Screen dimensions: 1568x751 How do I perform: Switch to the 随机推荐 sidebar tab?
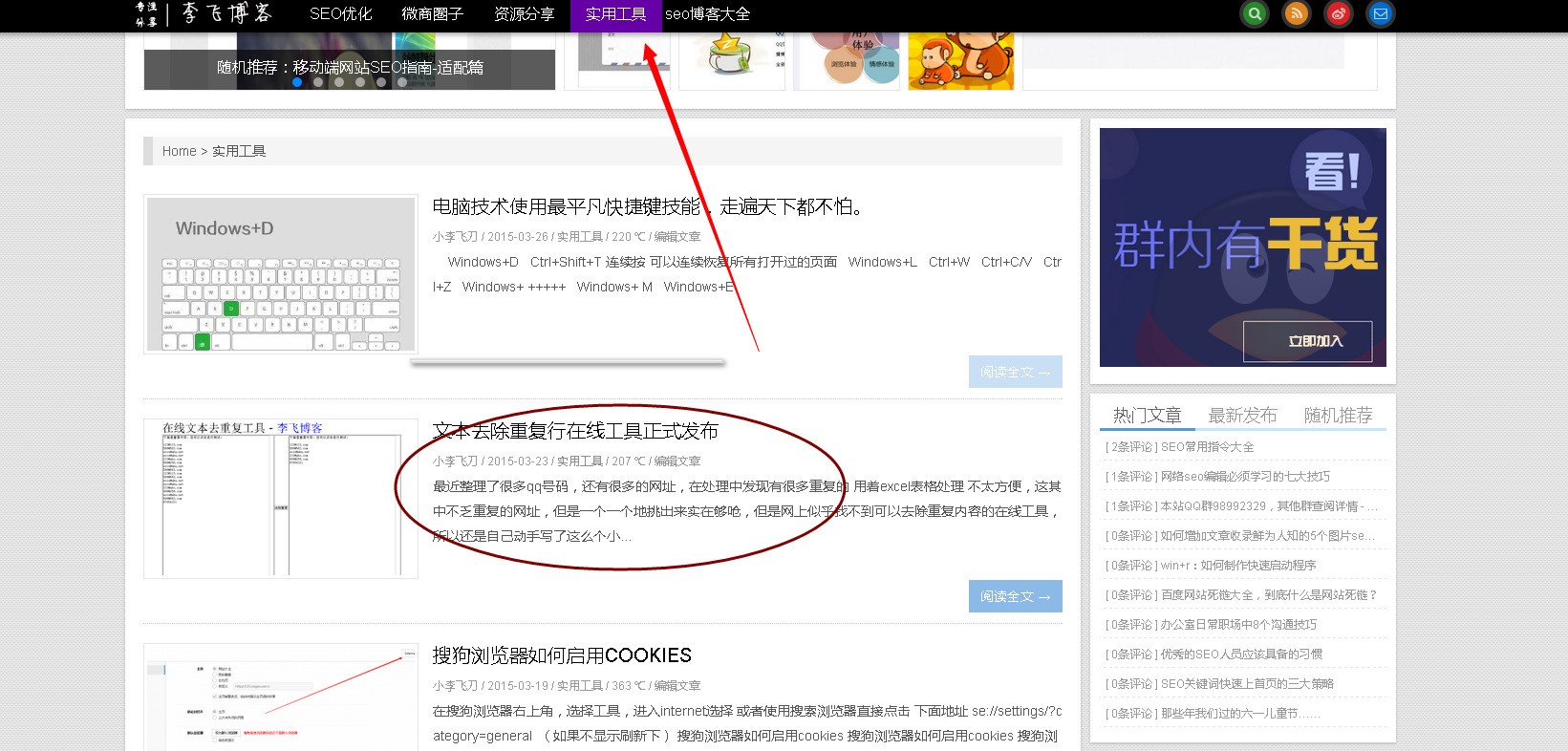pos(1338,415)
